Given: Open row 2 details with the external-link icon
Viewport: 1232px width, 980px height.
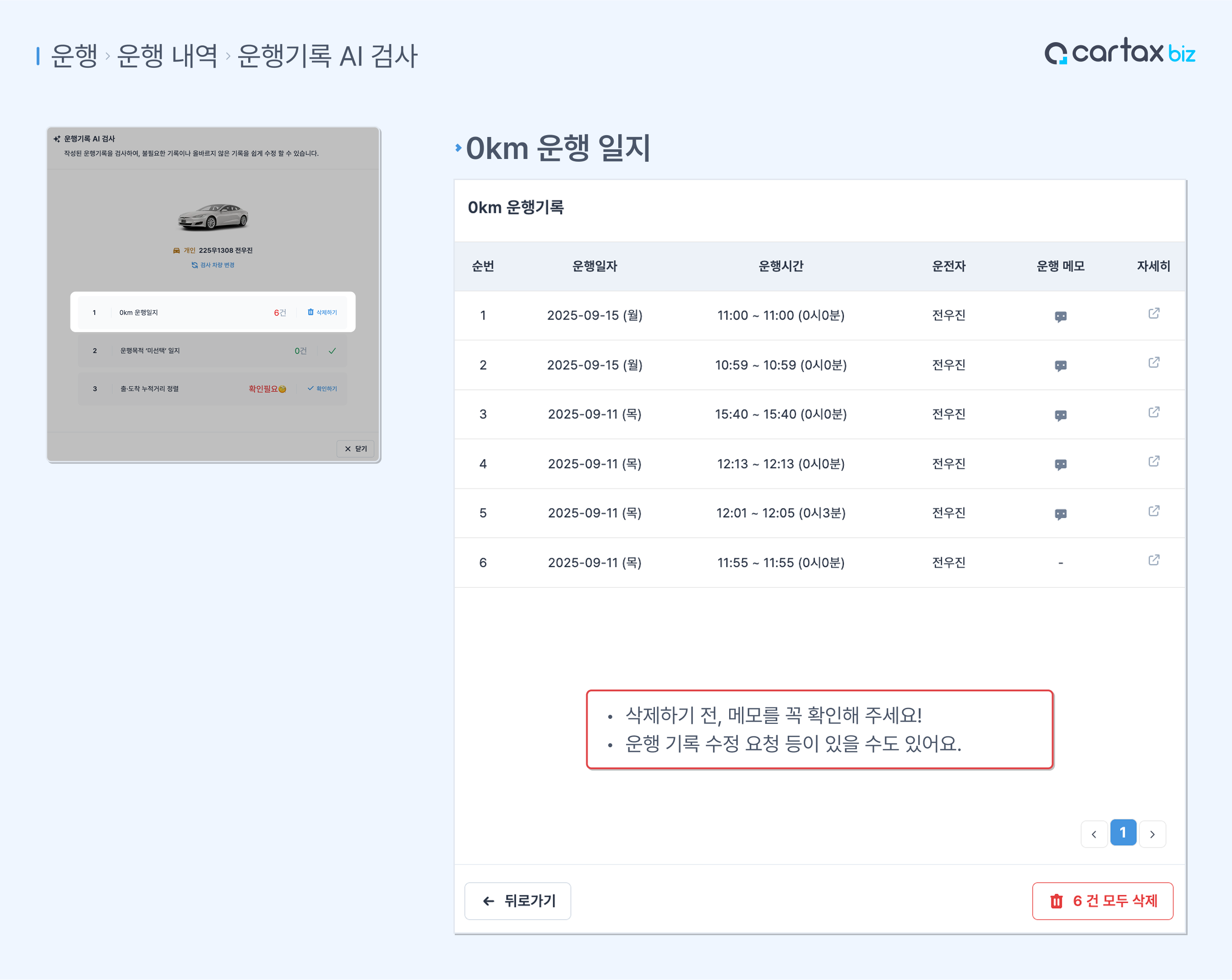Looking at the screenshot, I should tap(1154, 362).
